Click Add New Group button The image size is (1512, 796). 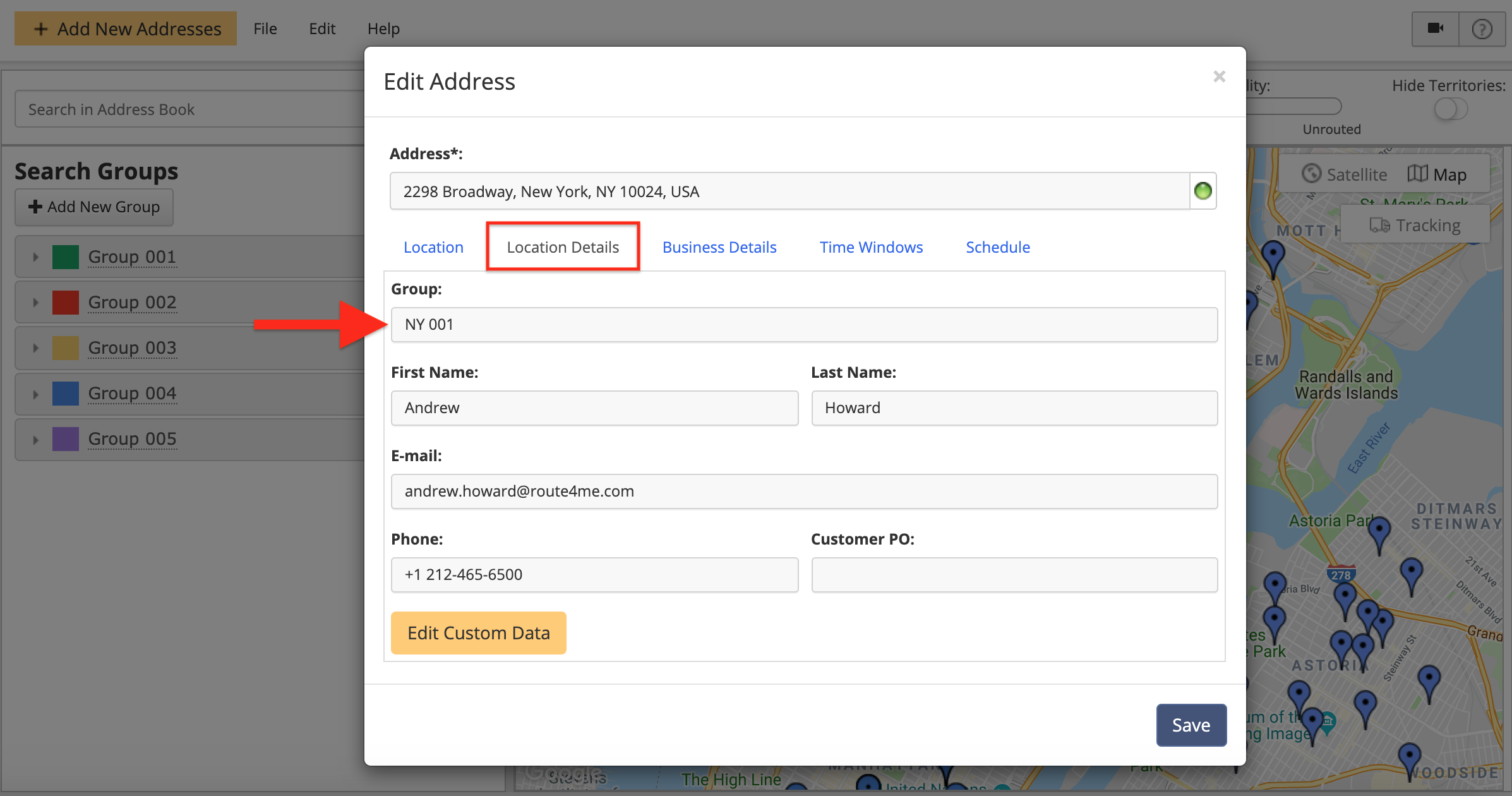94,207
